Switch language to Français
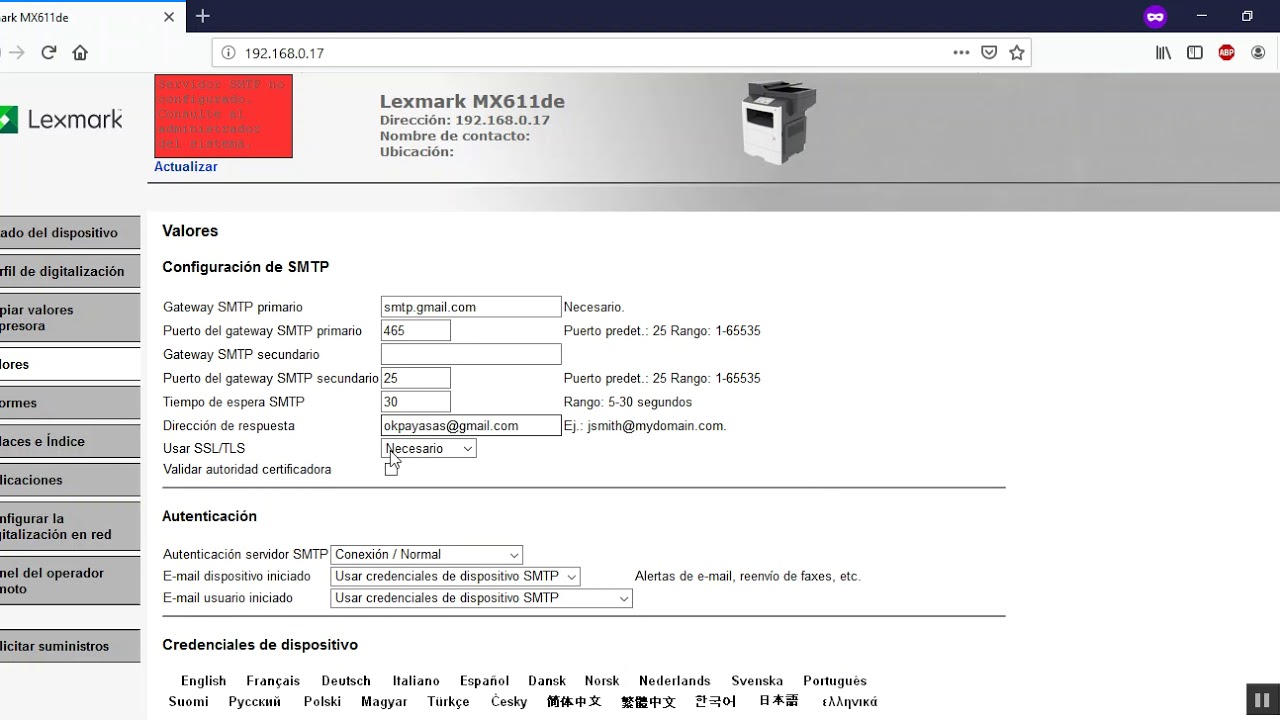This screenshot has width=1280, height=720. coord(273,681)
